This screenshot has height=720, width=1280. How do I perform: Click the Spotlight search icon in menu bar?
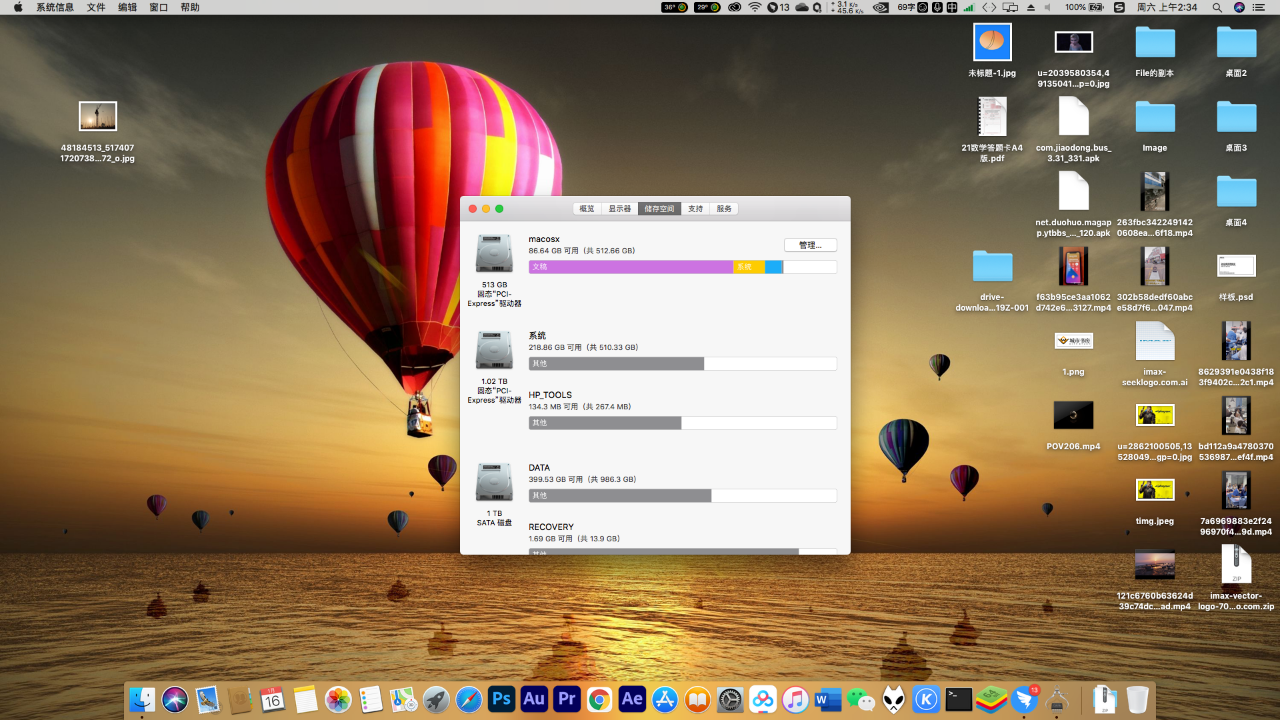pos(1217,7)
